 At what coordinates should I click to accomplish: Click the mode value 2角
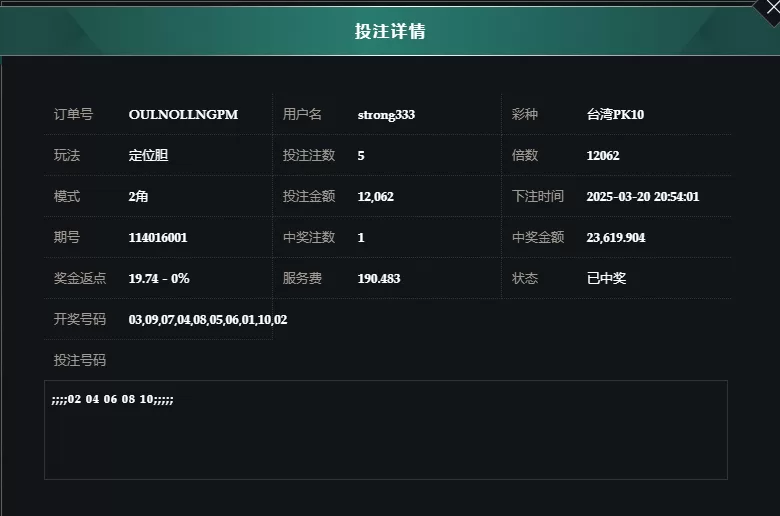[x=138, y=197]
